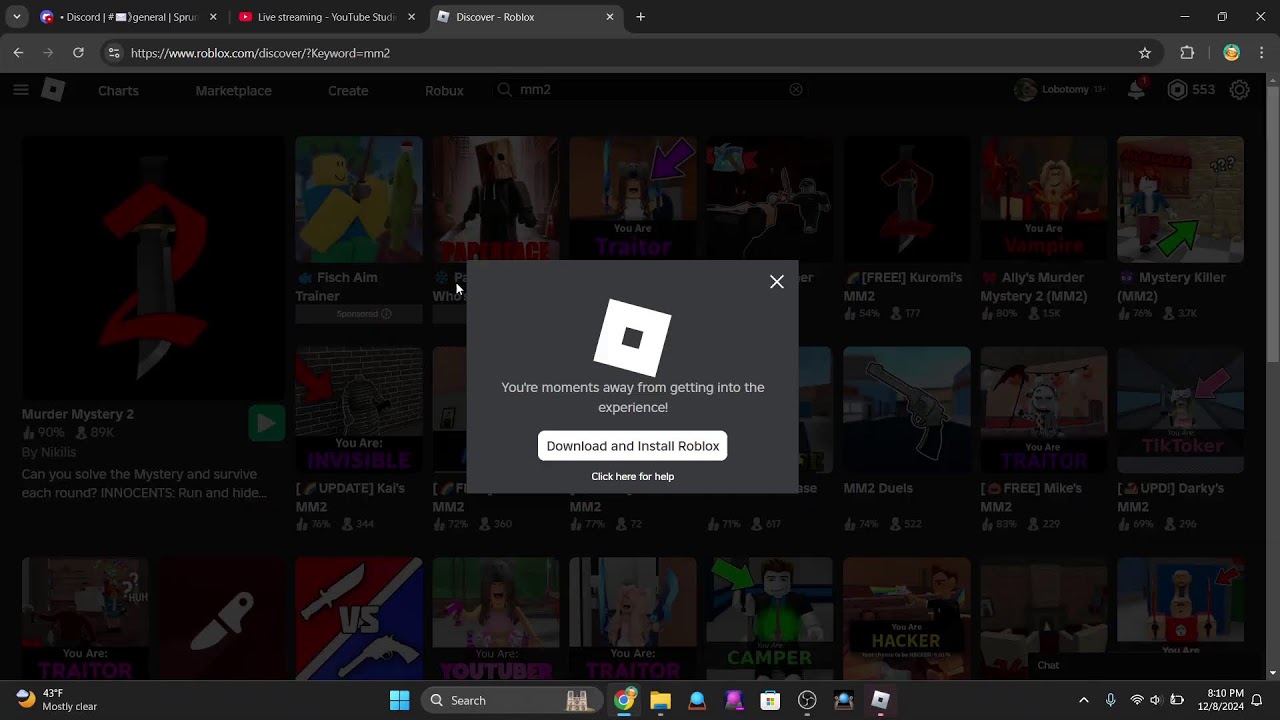Open the Windows notification bell
The height and width of the screenshot is (720, 1280).
pos(1258,700)
